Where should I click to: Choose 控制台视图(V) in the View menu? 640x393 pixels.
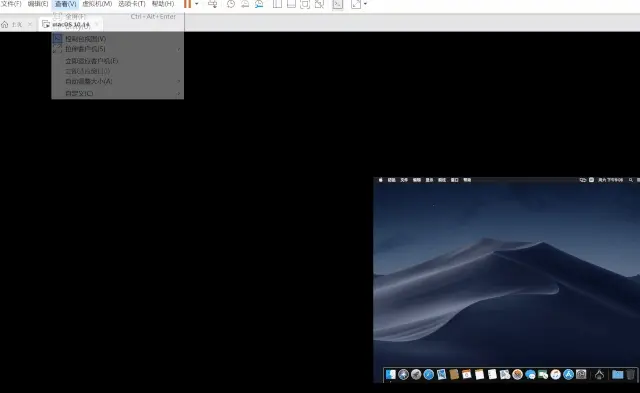point(118,39)
